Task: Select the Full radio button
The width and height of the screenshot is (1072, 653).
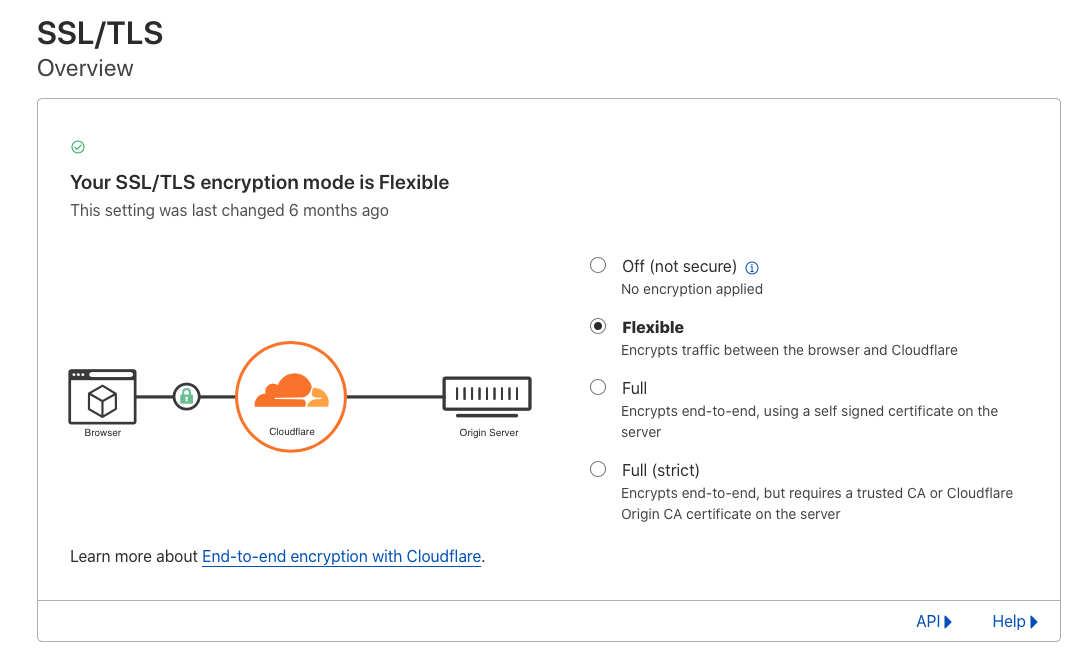Action: (x=598, y=387)
